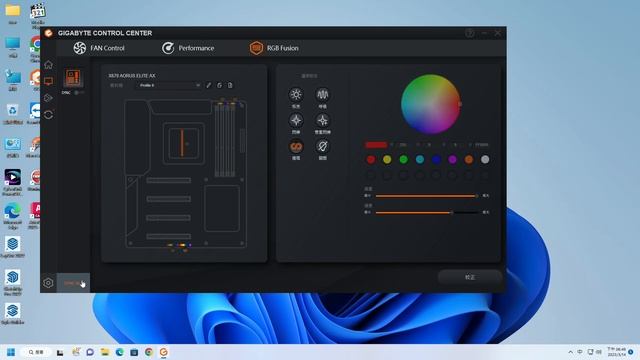640x360 pixels.
Task: Select the bottom LED header strip on motherboard
Action: click(x=180, y=245)
